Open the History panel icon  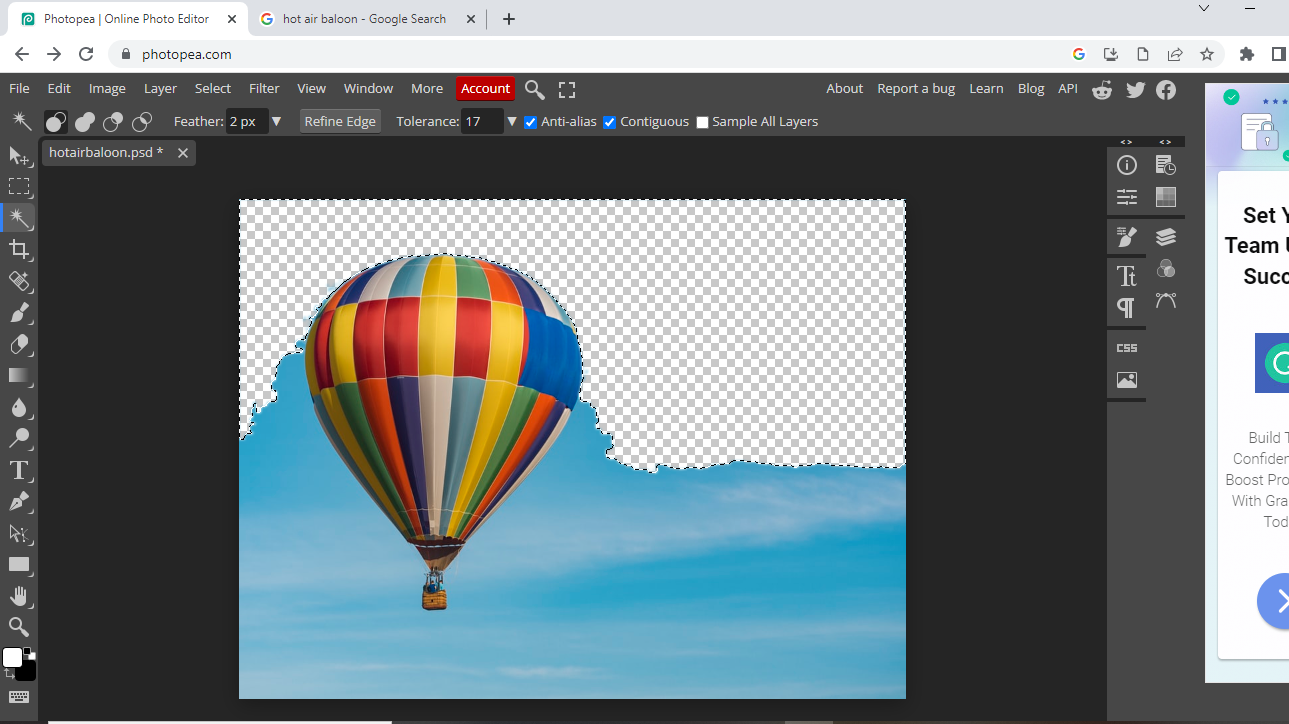coord(1165,165)
